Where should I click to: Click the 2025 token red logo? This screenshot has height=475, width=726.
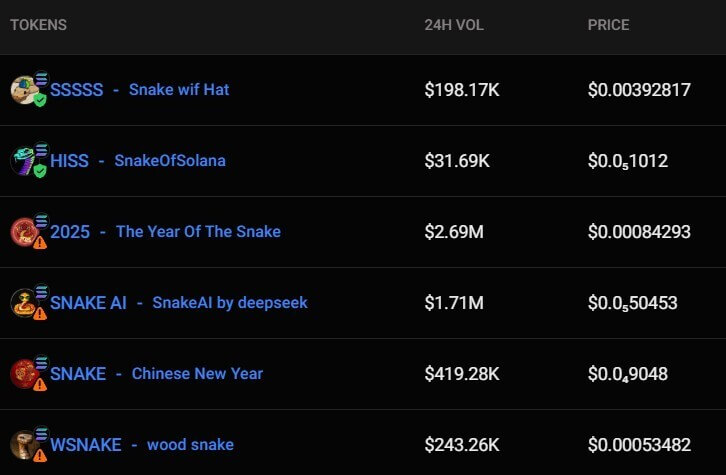(x=23, y=232)
